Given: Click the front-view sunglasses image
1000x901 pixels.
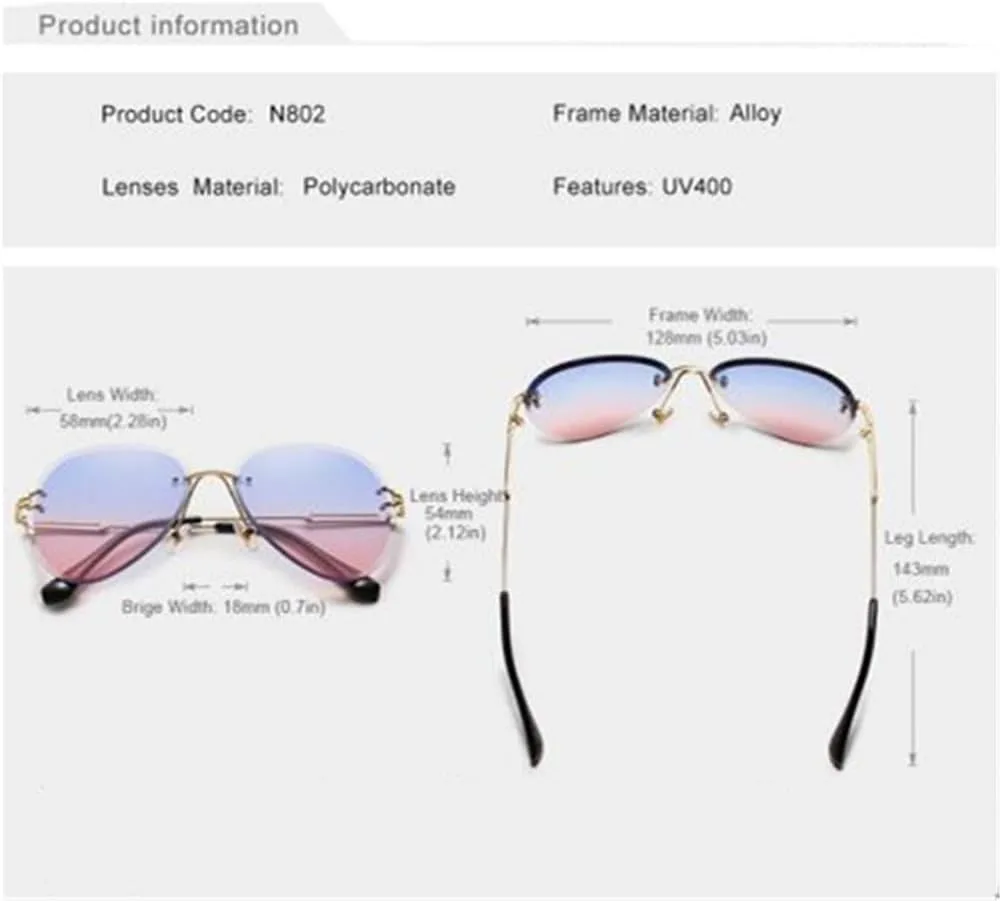Looking at the screenshot, I should tap(209, 527).
